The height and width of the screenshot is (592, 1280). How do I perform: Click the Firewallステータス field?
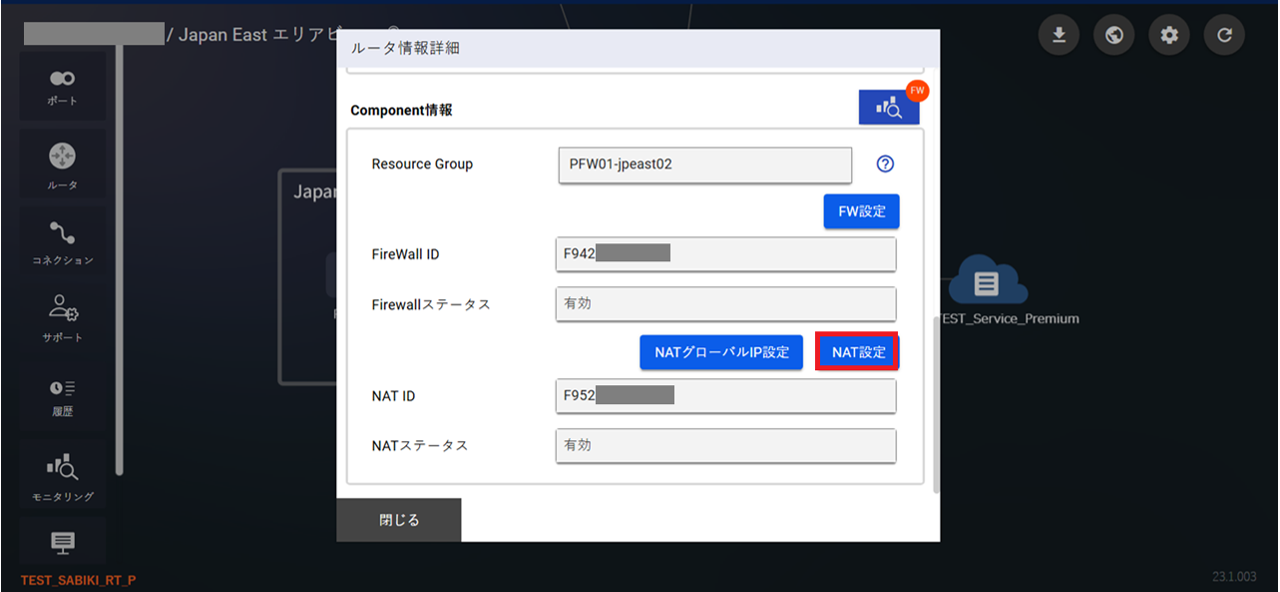[x=726, y=304]
